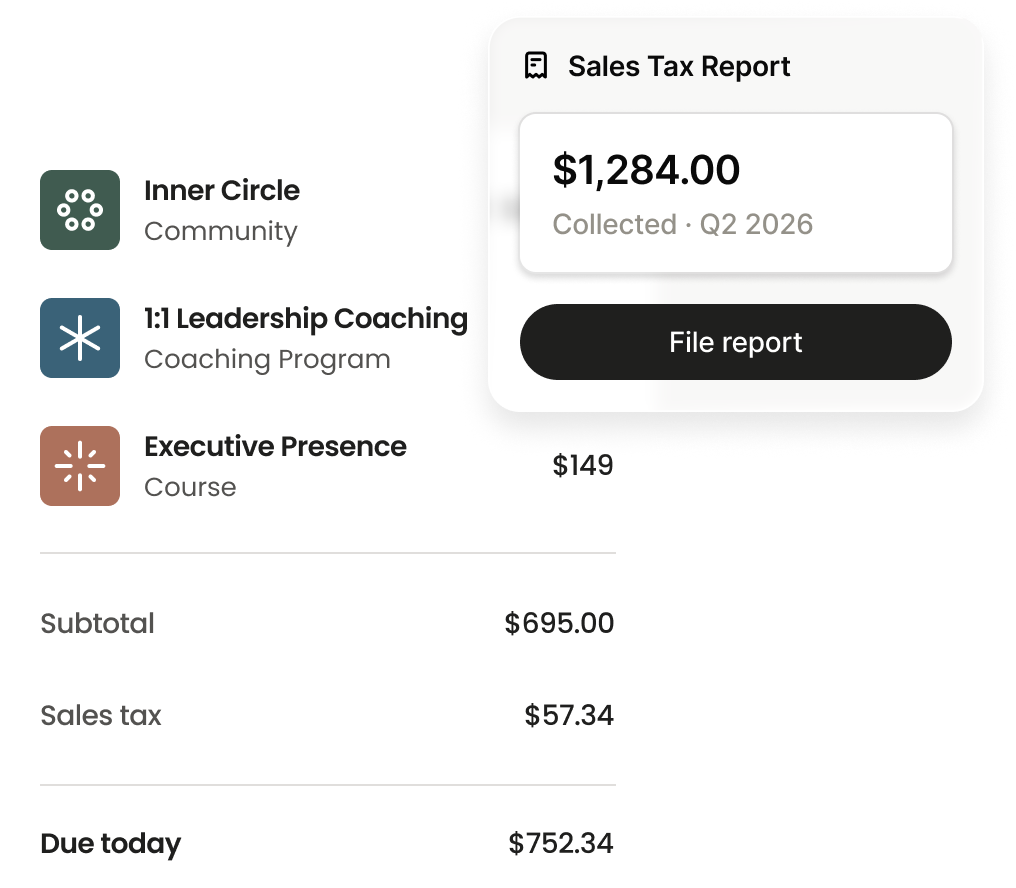The height and width of the screenshot is (888, 1016).
Task: Click the receipt icon beside Sales Tax Report
Action: 536,66
